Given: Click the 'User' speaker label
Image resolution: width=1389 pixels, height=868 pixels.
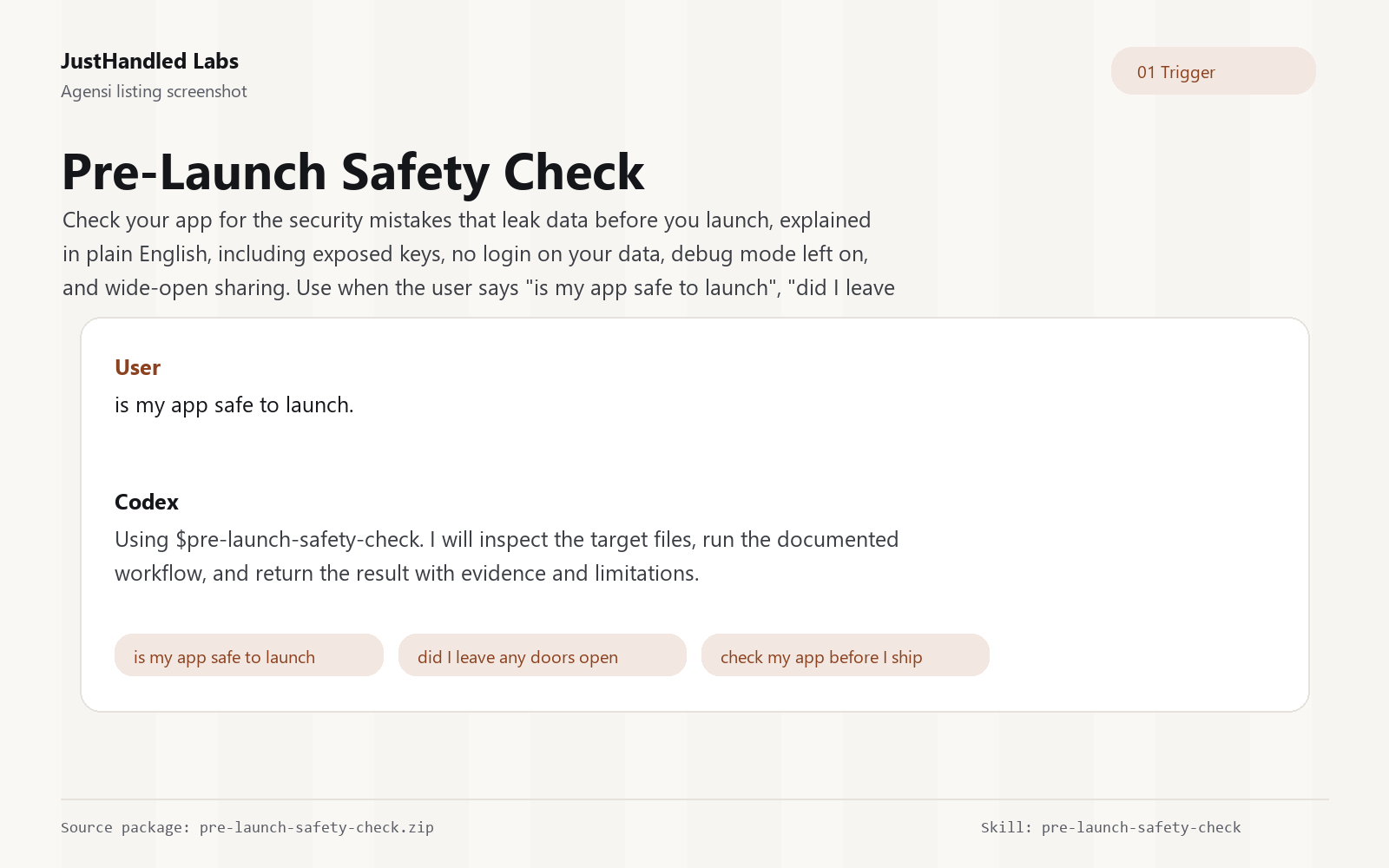Looking at the screenshot, I should 137,368.
